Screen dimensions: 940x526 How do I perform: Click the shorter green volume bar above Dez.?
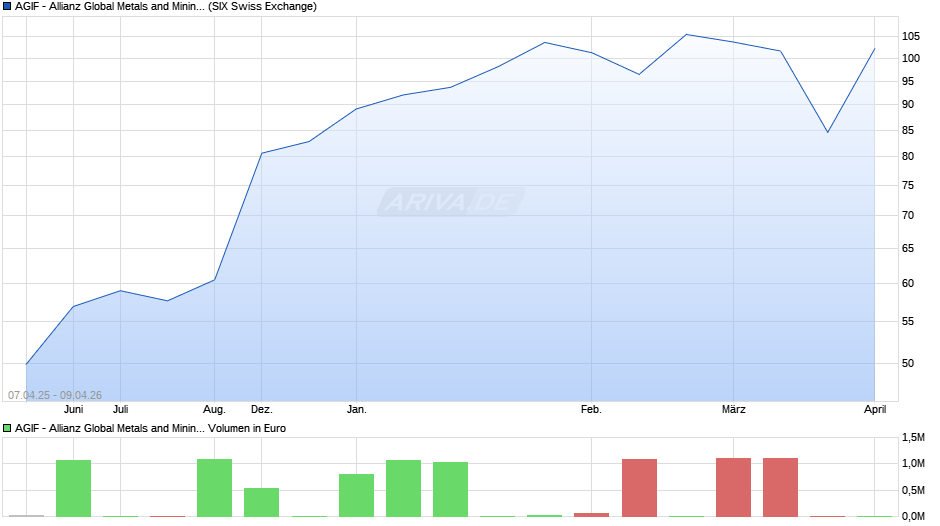click(x=261, y=502)
